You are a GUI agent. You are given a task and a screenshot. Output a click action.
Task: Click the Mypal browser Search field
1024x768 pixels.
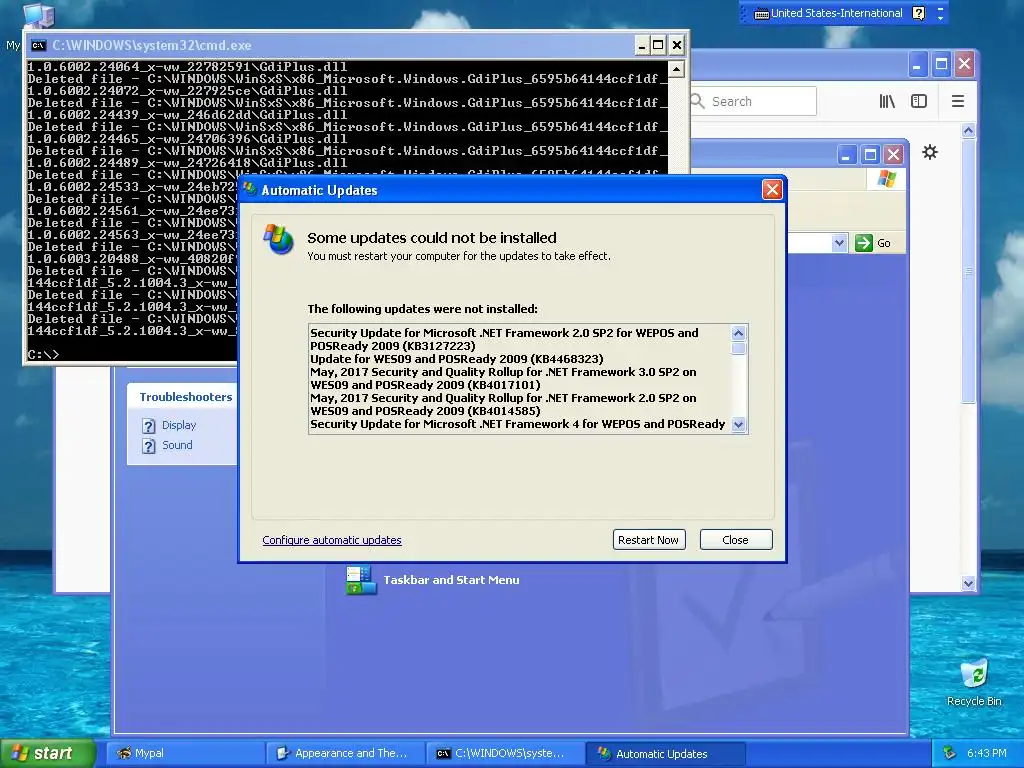[753, 101]
